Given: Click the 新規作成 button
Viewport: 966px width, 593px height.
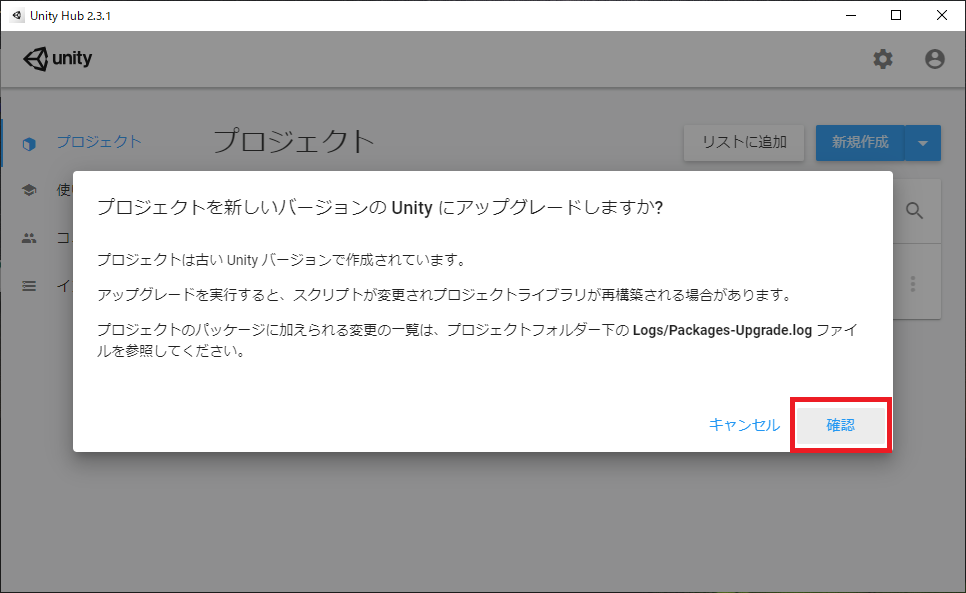Looking at the screenshot, I should 860,143.
